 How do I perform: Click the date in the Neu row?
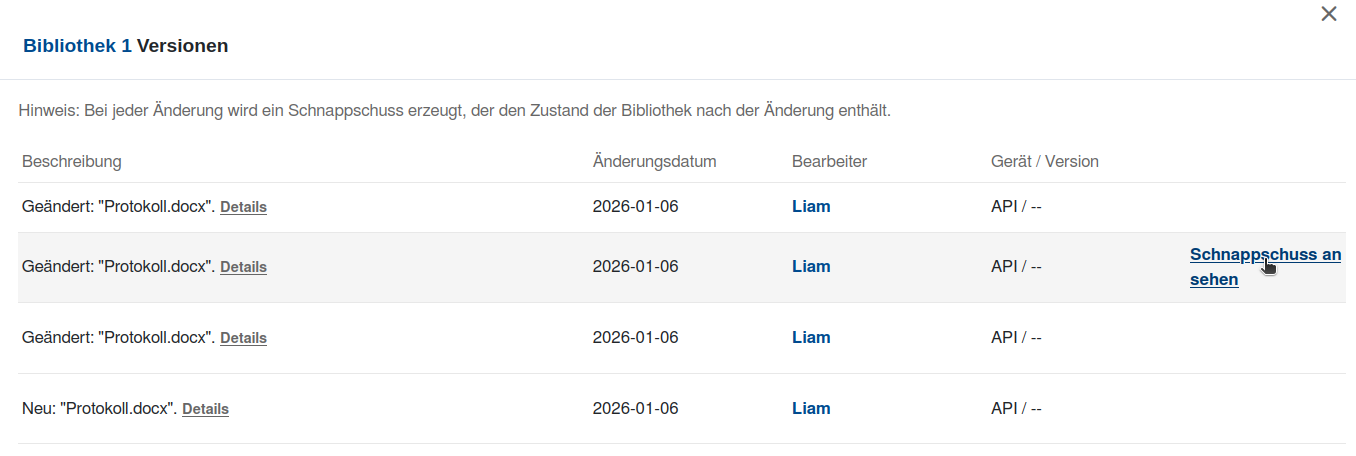(x=635, y=409)
